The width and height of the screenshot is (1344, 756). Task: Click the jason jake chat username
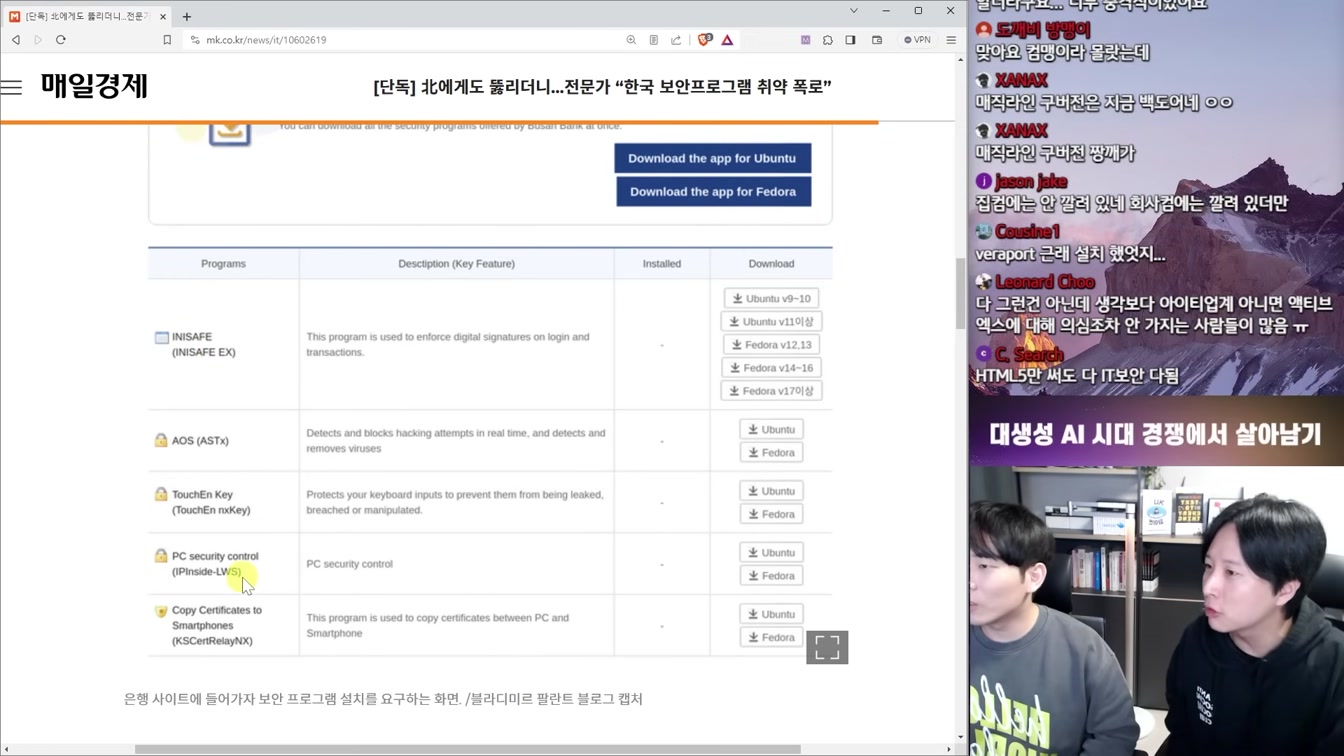pyautogui.click(x=1031, y=181)
